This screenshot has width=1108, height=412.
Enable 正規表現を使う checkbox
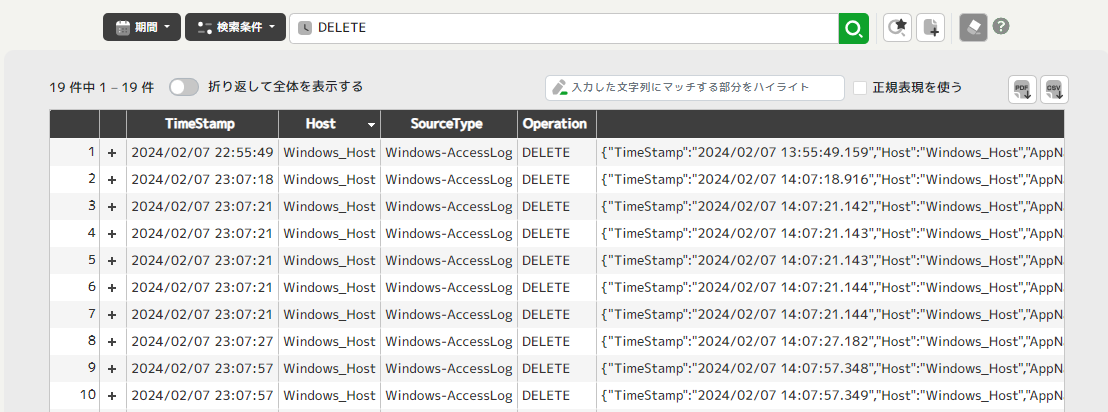pos(860,88)
